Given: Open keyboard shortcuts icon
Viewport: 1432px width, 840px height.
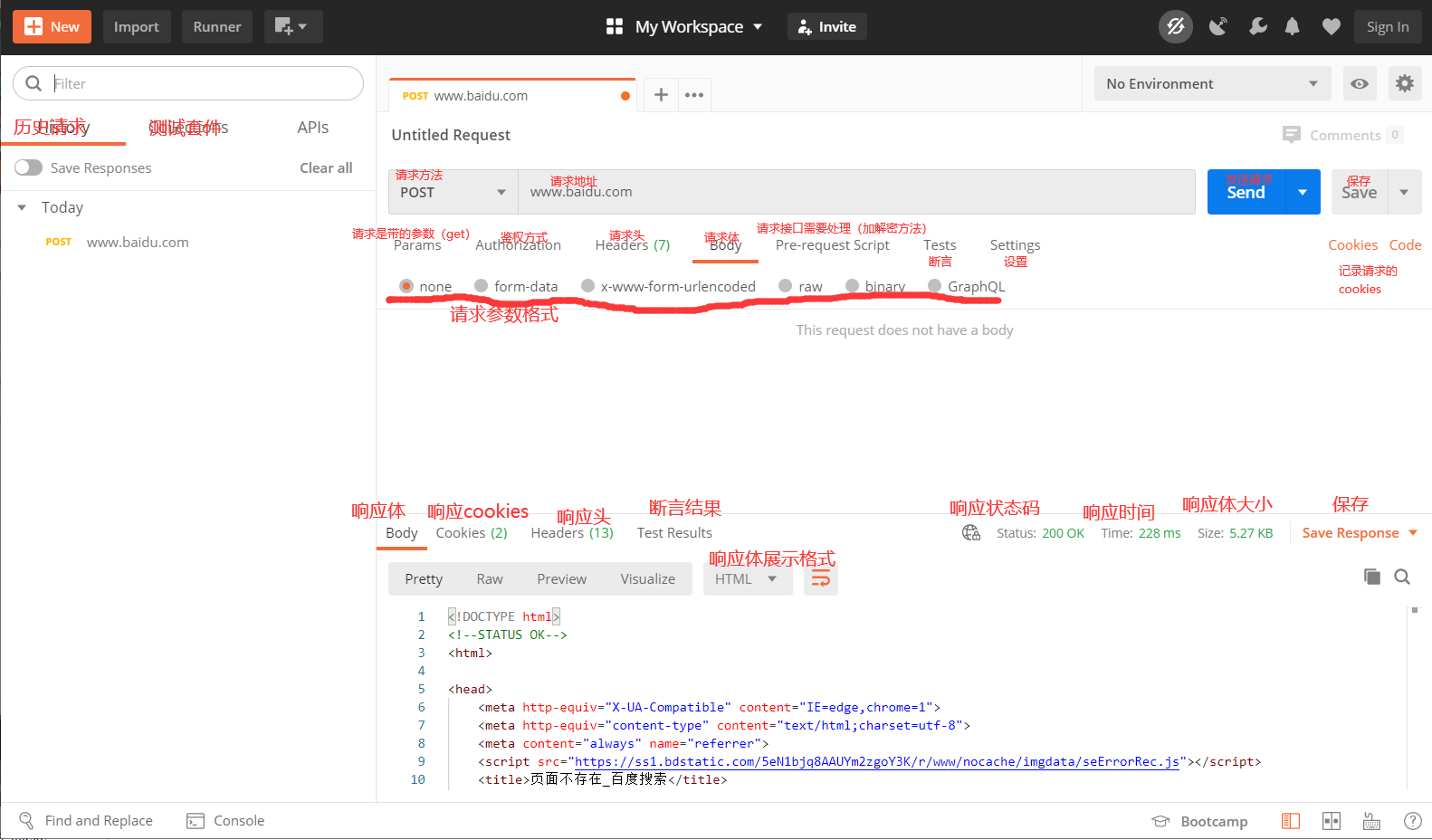Looking at the screenshot, I should point(1372,821).
